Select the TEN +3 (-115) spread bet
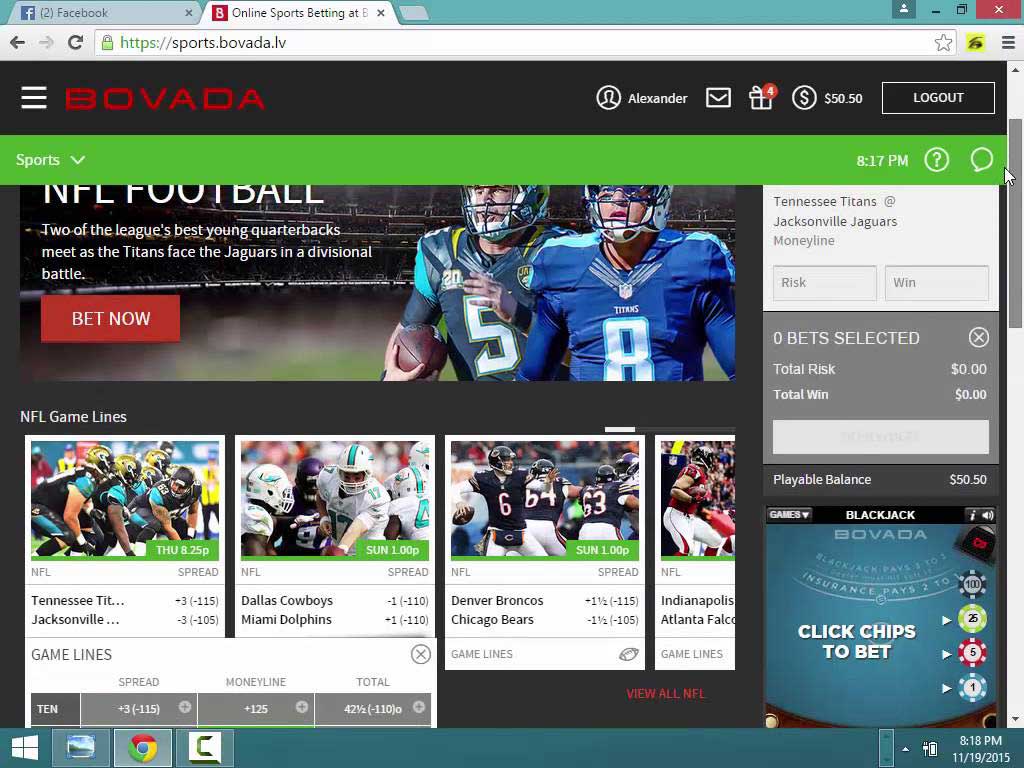This screenshot has height=768, width=1024. point(138,709)
